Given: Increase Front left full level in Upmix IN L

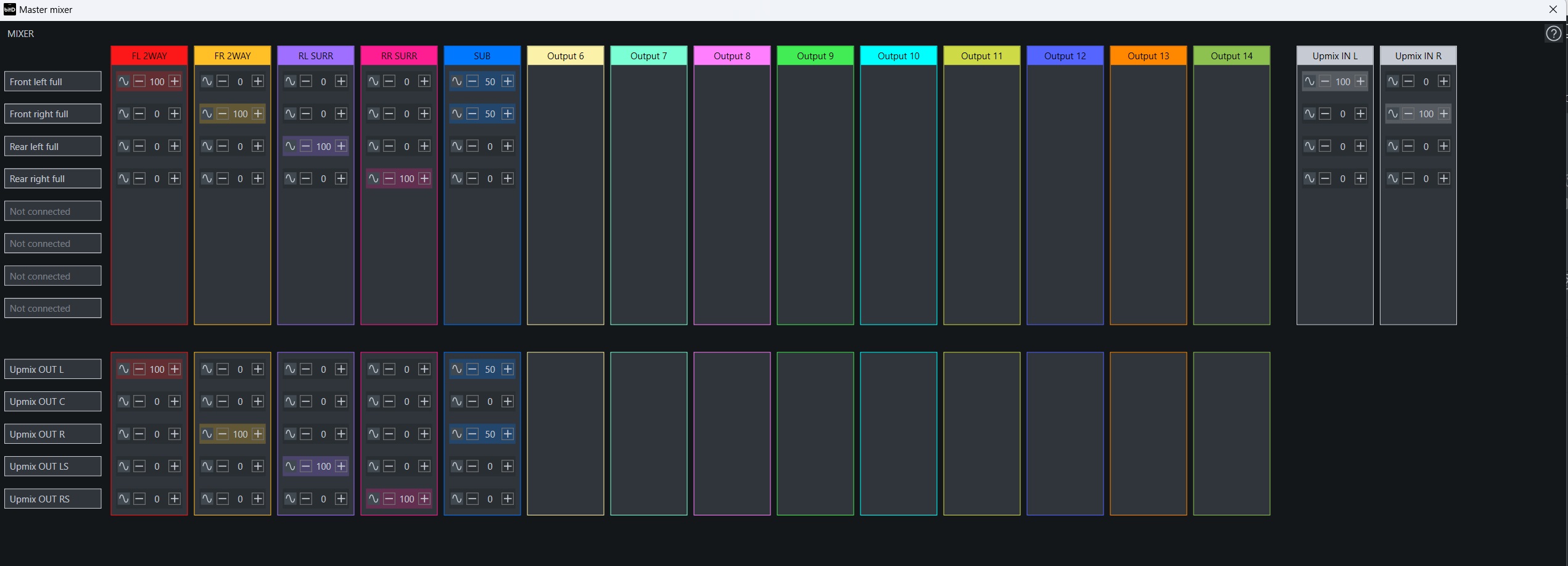Looking at the screenshot, I should pyautogui.click(x=1360, y=81).
